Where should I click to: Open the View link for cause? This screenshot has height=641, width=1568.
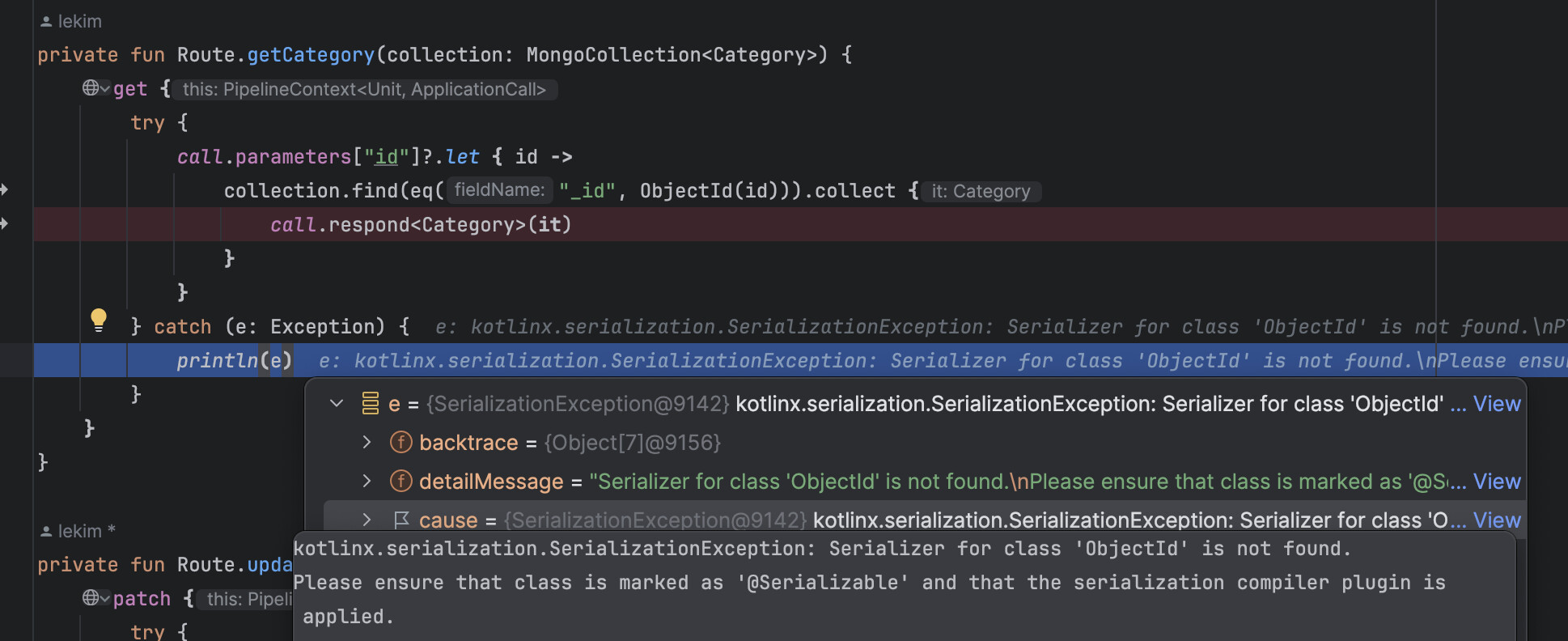pos(1496,520)
